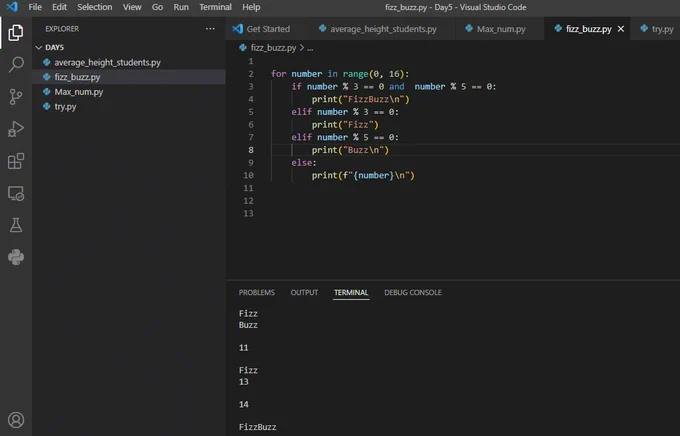This screenshot has height=436, width=680.
Task: Open Remote Explorer icon in activity bar
Action: pos(16,193)
